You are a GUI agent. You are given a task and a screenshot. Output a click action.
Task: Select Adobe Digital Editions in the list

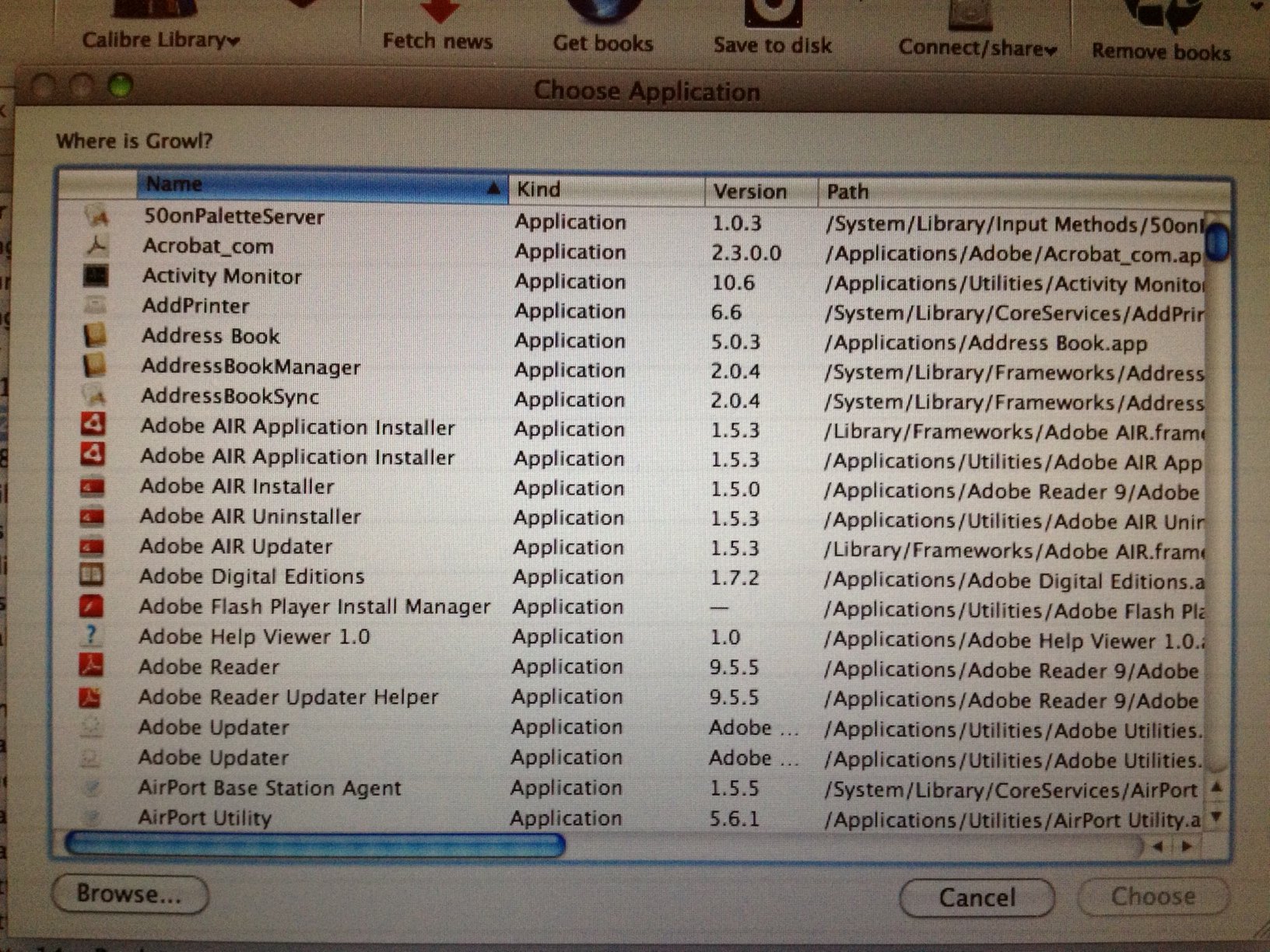coord(252,576)
